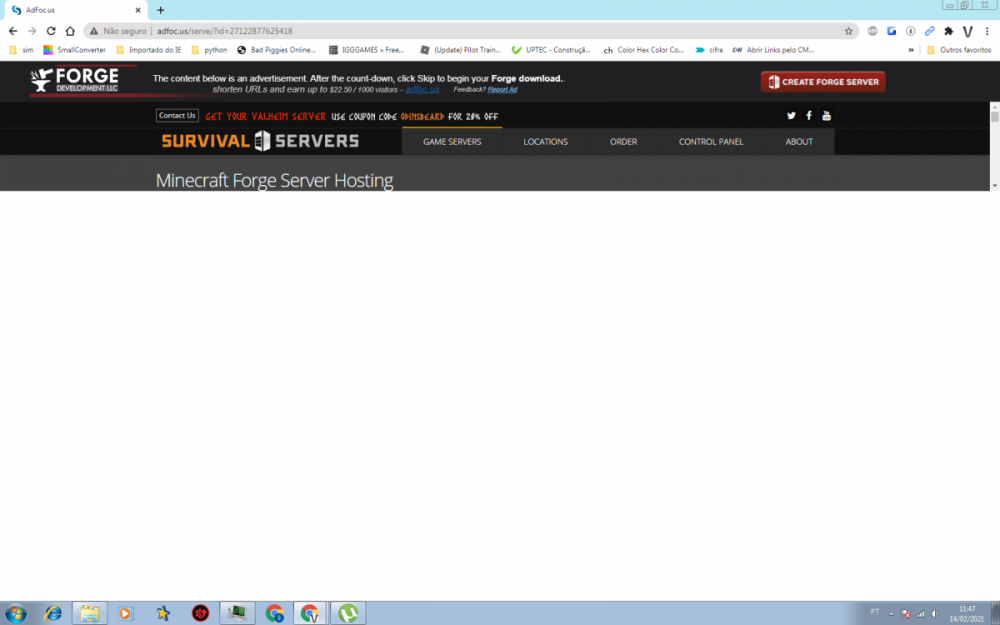Launch Internet Explorer from taskbar
The height and width of the screenshot is (625, 1000).
(x=53, y=614)
